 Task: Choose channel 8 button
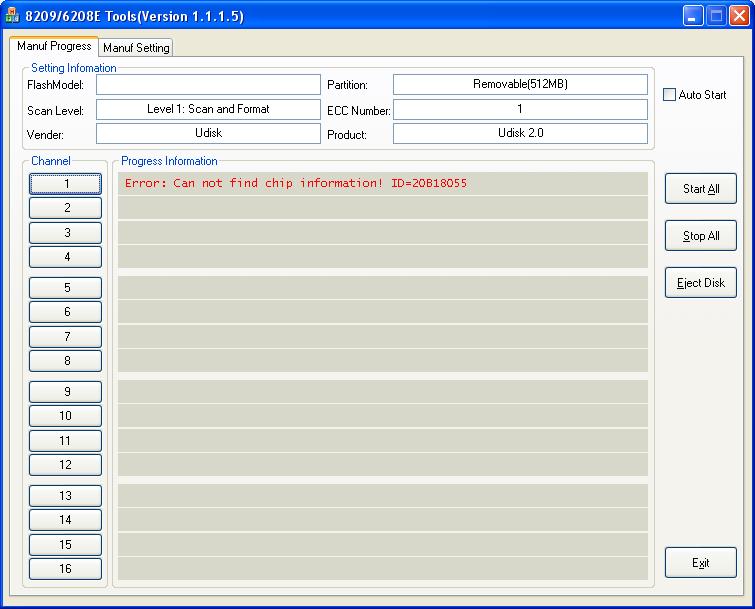pyautogui.click(x=66, y=361)
